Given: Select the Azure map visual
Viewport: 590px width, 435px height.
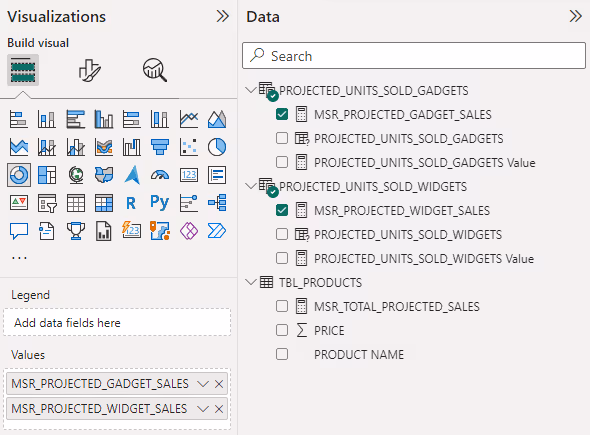Looking at the screenshot, I should [x=132, y=175].
